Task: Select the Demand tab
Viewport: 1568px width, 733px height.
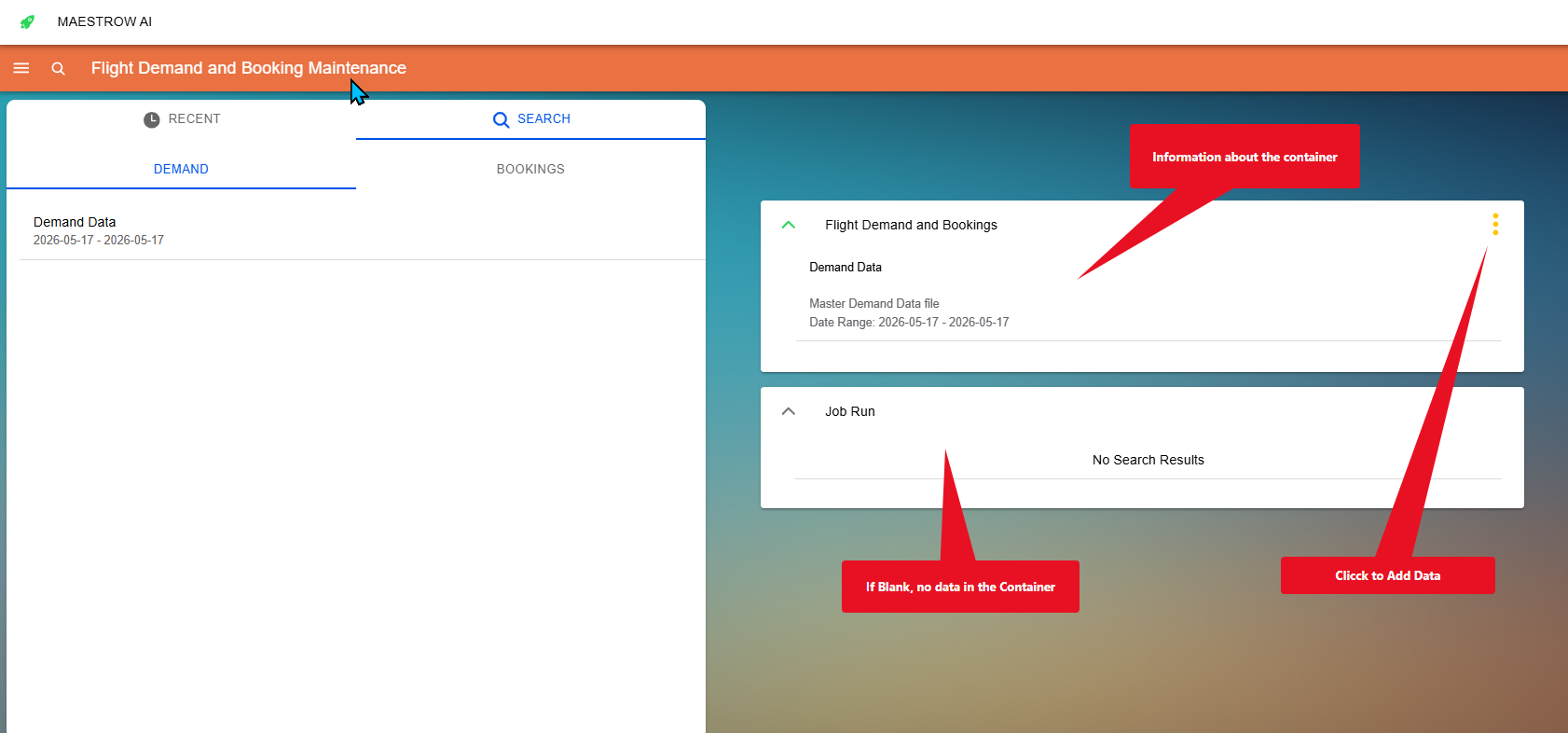Action: (182, 169)
